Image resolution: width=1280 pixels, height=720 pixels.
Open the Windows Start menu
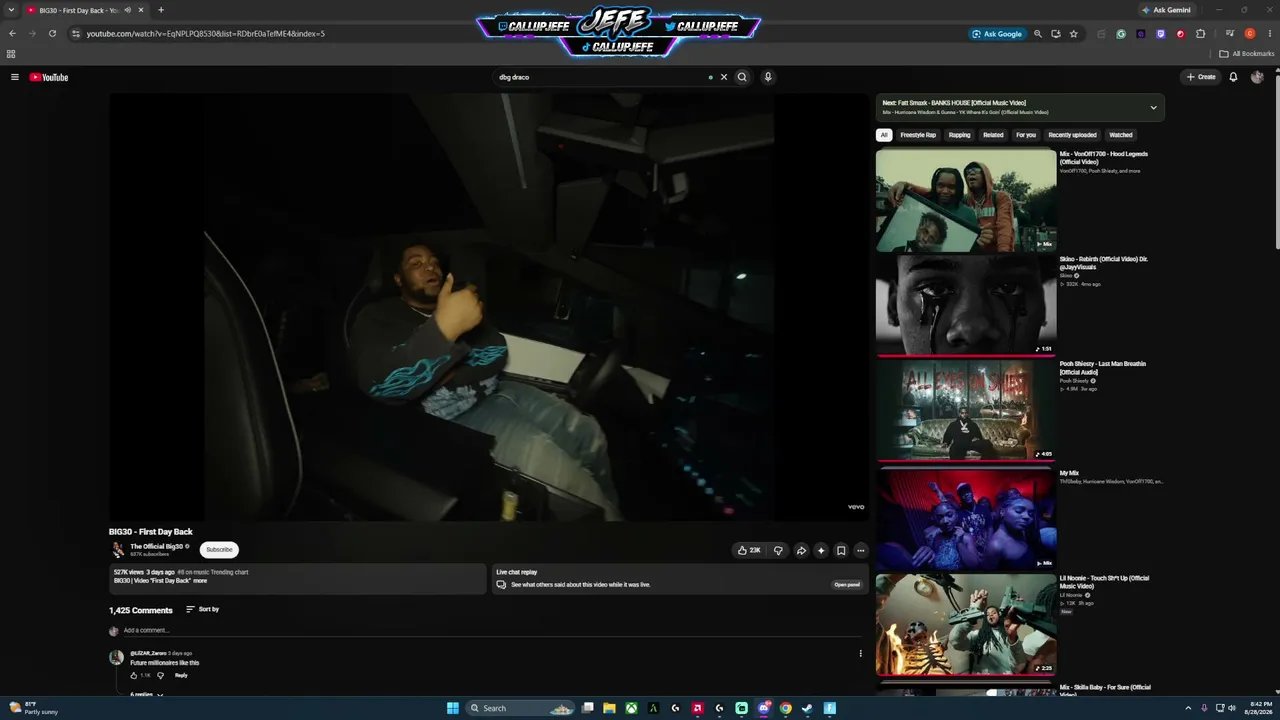tap(453, 708)
